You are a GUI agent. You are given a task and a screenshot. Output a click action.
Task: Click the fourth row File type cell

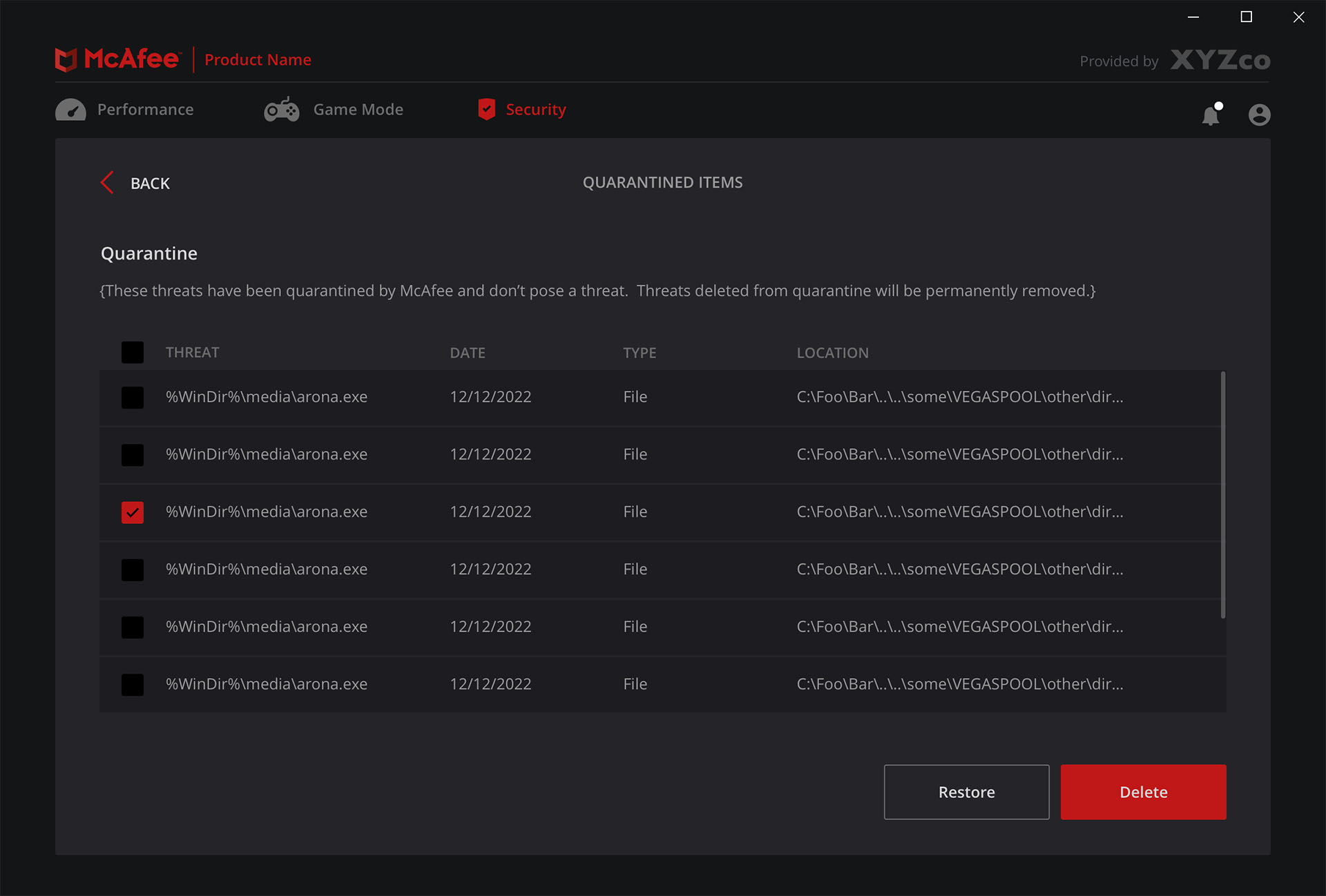635,569
